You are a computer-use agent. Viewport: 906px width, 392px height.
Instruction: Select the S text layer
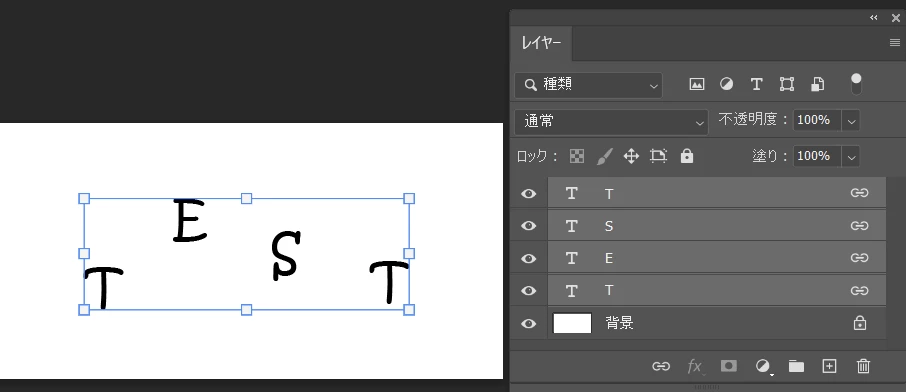click(x=716, y=225)
